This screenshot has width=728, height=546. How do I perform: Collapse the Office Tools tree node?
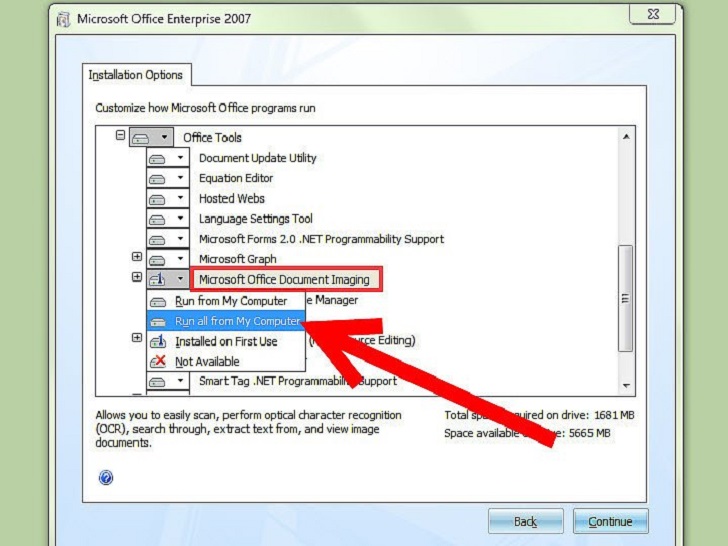(120, 136)
